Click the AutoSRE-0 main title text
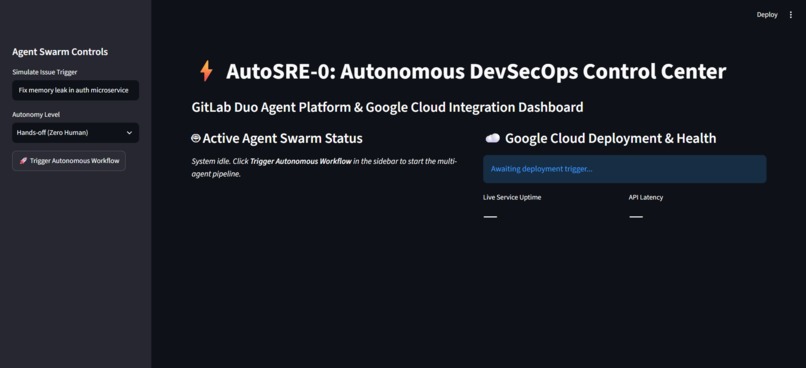 tap(476, 71)
